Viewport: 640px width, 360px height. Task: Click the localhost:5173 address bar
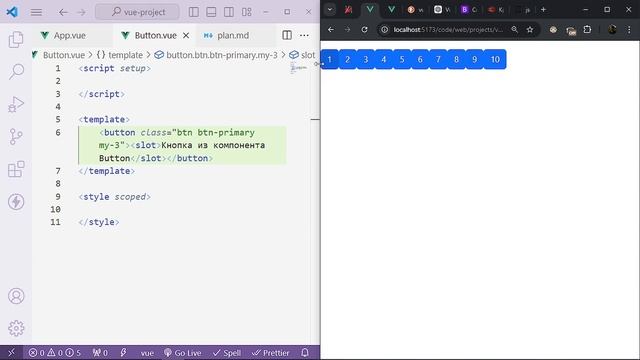[448, 29]
